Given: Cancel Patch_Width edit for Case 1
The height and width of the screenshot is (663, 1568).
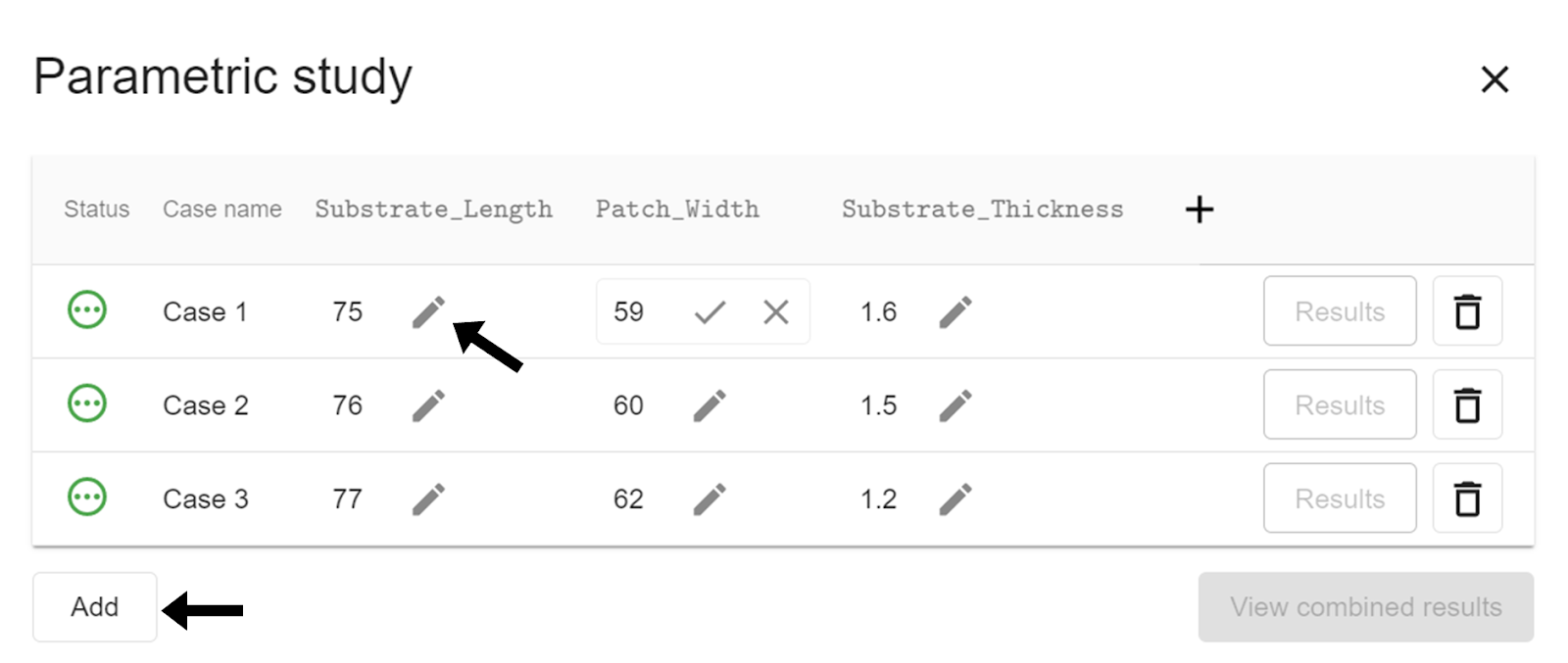Looking at the screenshot, I should [775, 312].
